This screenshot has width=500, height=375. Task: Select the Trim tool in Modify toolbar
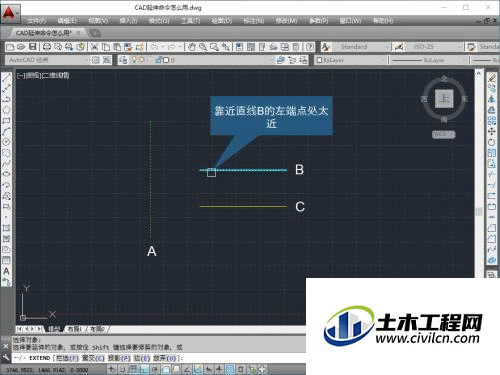pos(492,174)
